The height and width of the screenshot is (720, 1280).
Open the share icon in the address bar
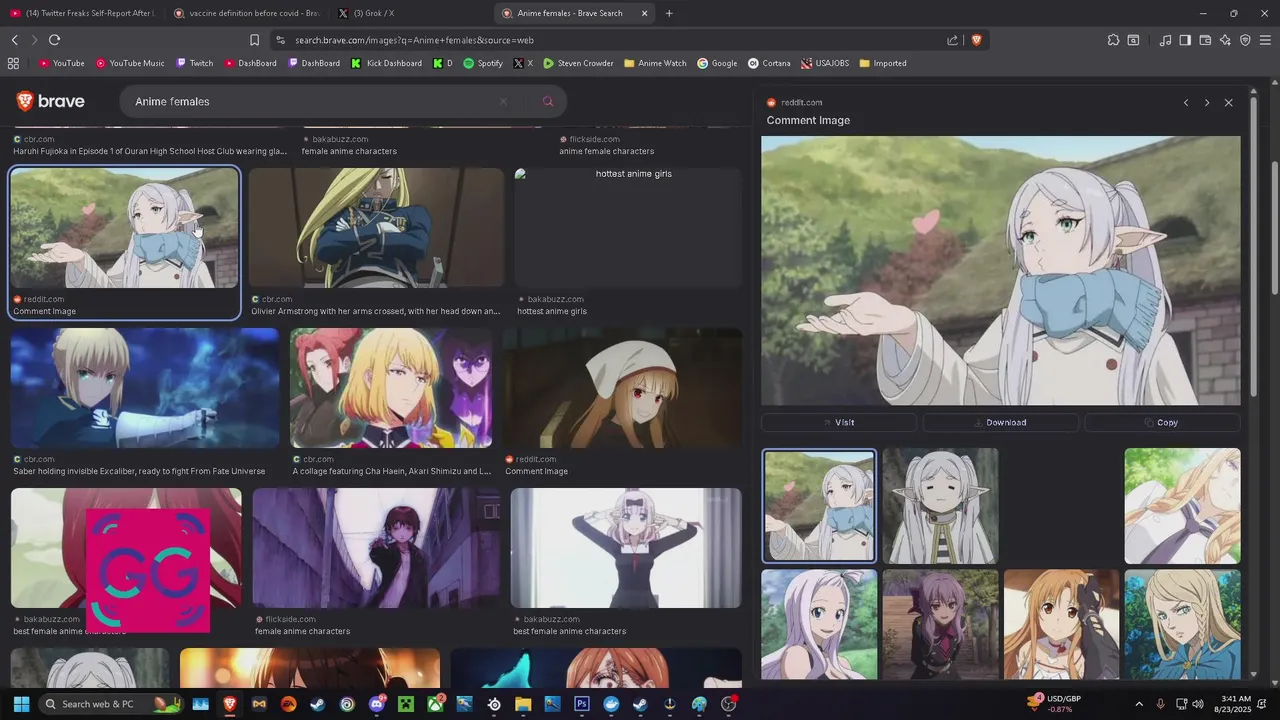(952, 40)
